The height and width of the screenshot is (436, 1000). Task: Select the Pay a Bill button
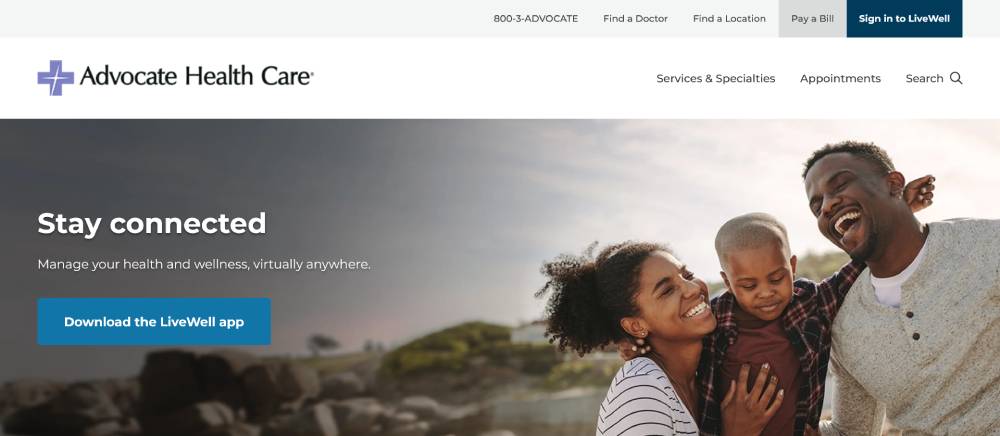pos(812,18)
